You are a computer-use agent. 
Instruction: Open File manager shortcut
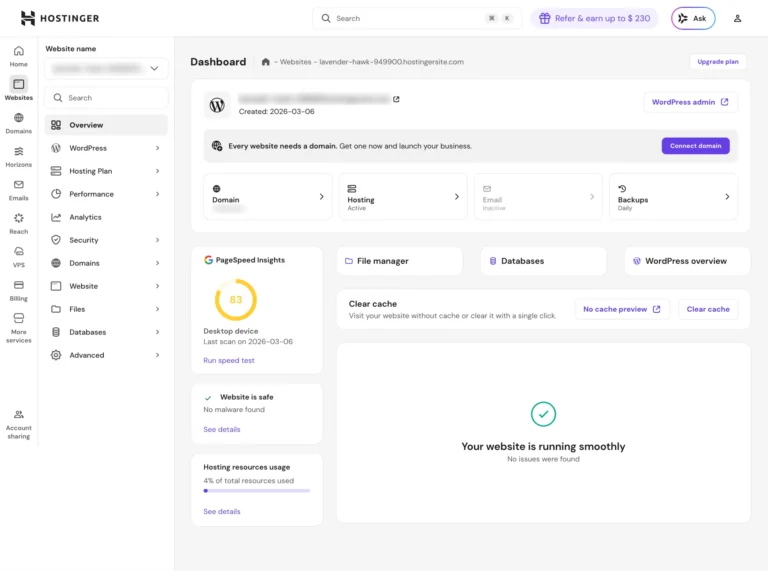point(400,261)
